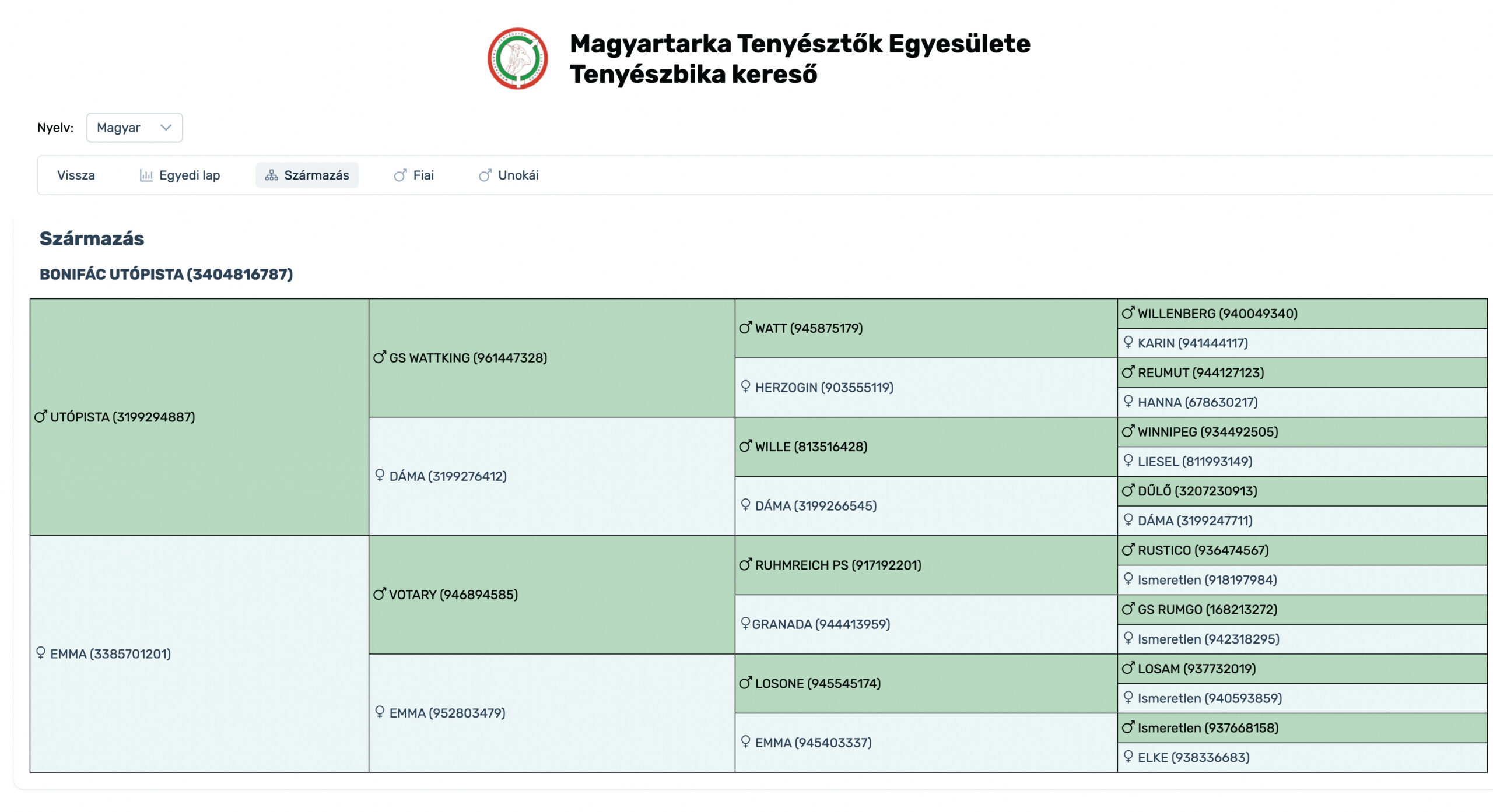Click female icon next to EMMA (3385701201)
The height and width of the screenshot is (812, 1493).
pyautogui.click(x=41, y=653)
